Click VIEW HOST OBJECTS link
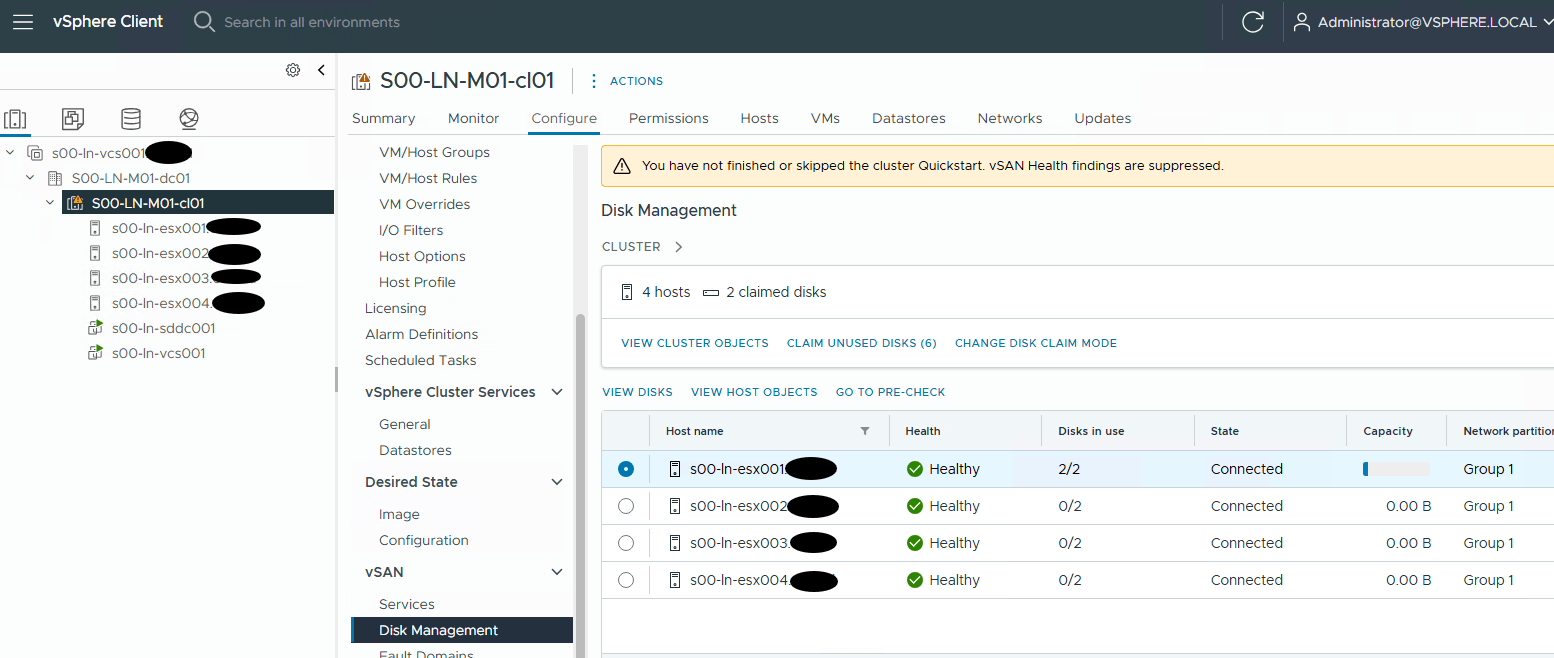This screenshot has width=1554, height=658. coord(754,392)
